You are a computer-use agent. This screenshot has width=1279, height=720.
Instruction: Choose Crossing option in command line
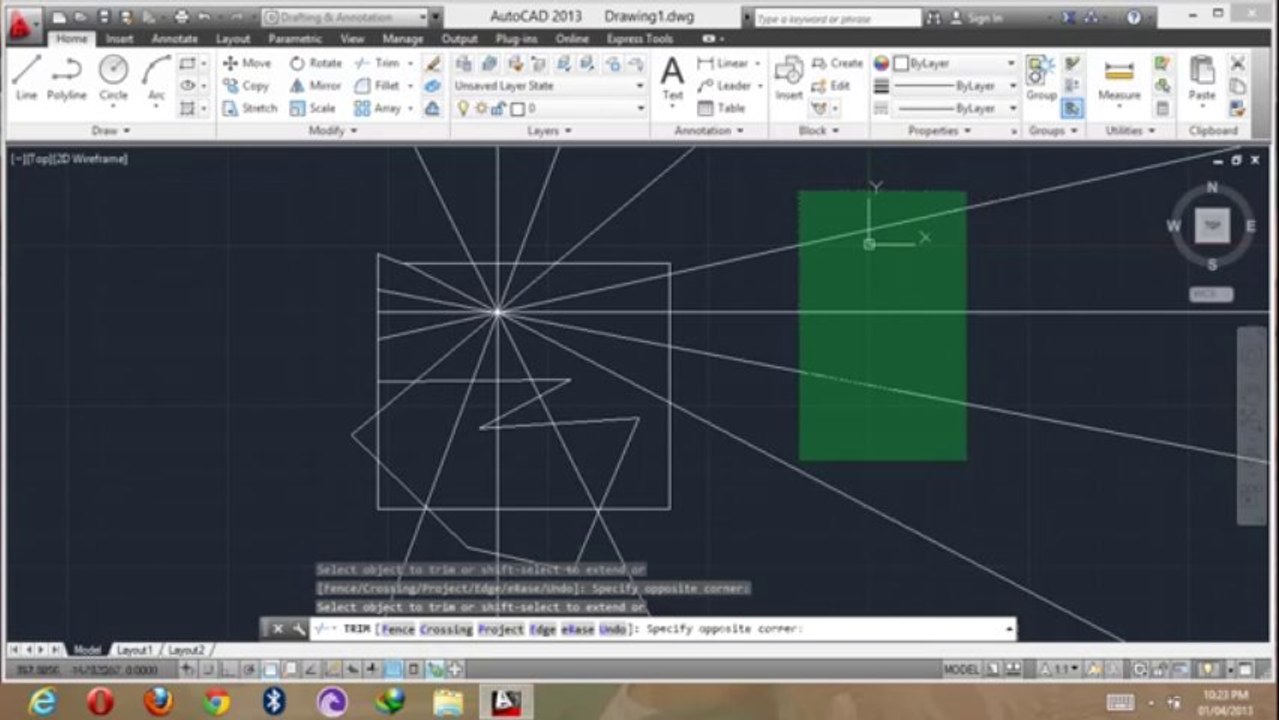[x=445, y=629]
